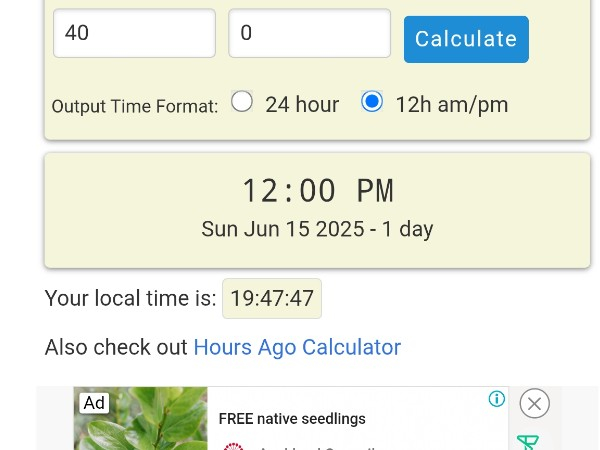Focus the input field containing 0
This screenshot has width=600, height=450.
click(309, 33)
